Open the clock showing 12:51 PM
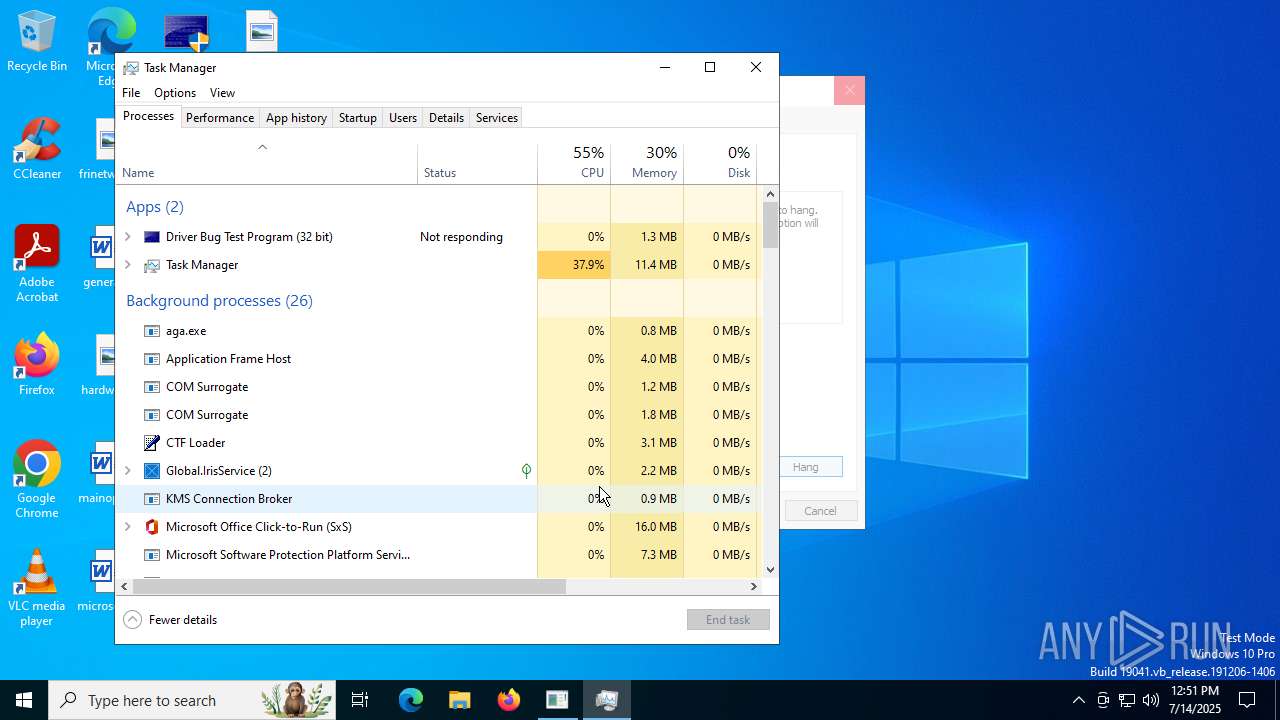The image size is (1280, 720). [x=1195, y=700]
